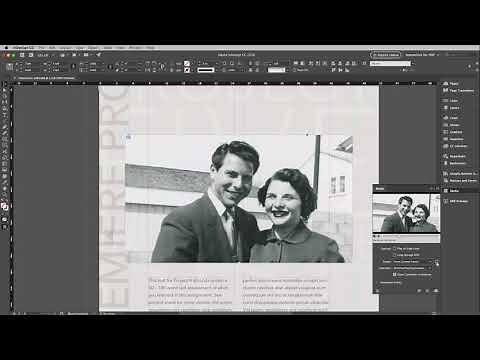Click the reference point locator
The height and width of the screenshot is (360, 480).
pos(10,66)
